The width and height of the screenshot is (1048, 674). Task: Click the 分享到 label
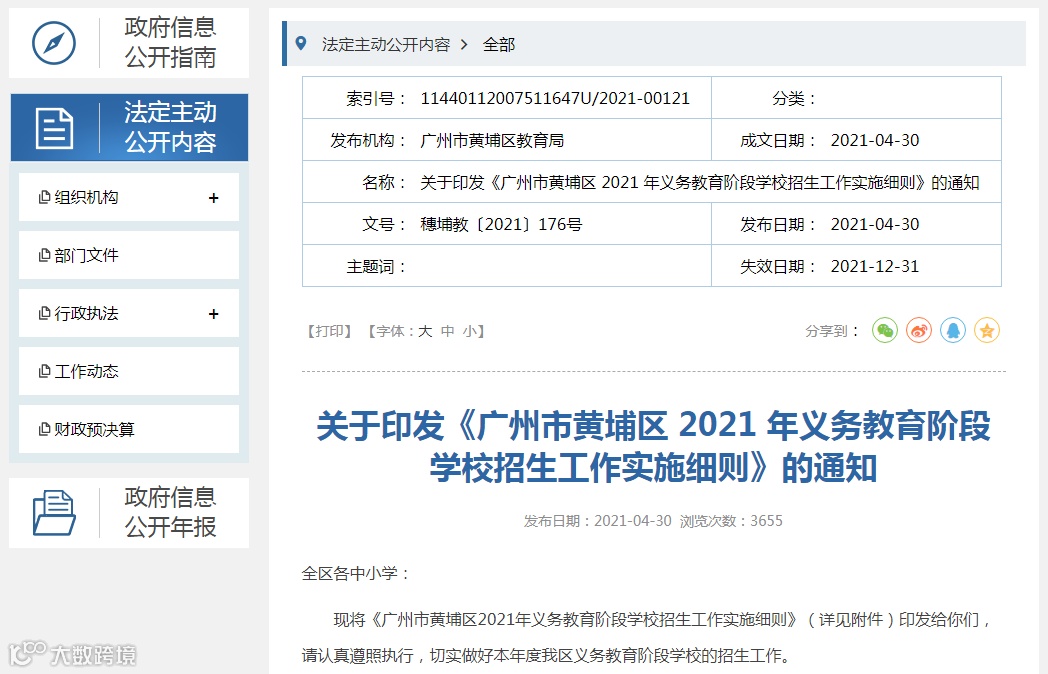point(832,331)
